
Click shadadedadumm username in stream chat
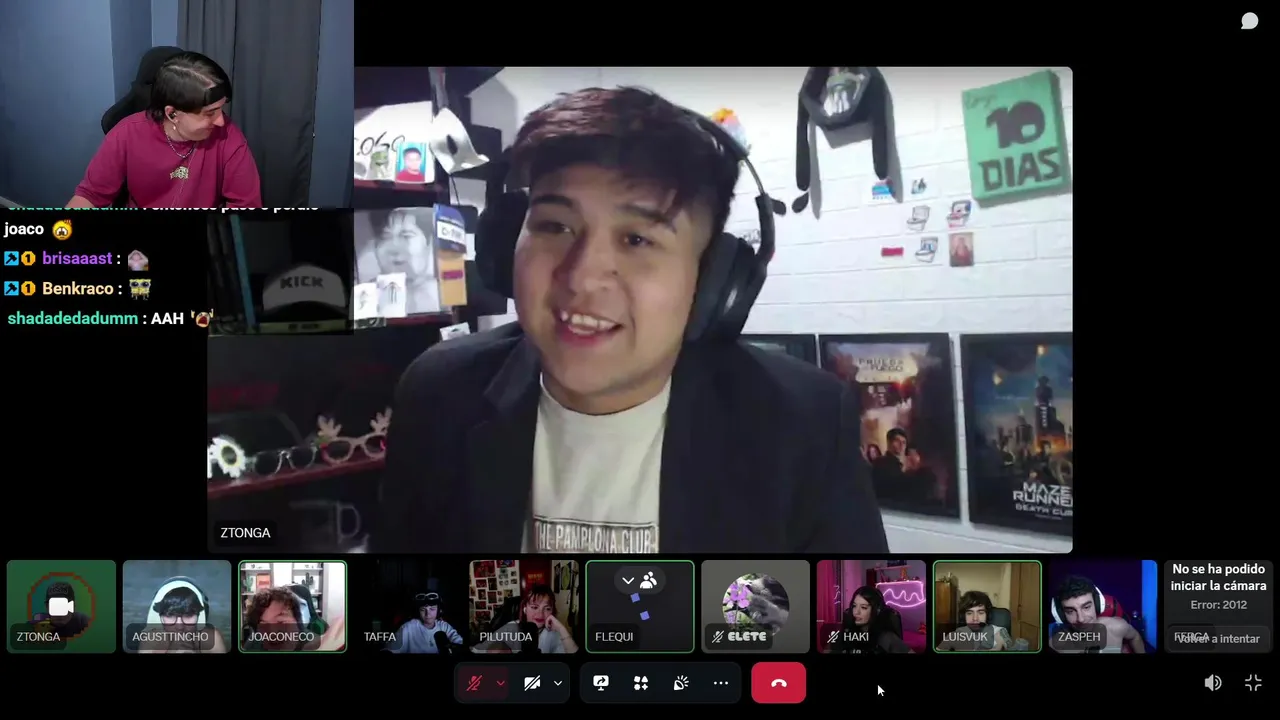pyautogui.click(x=72, y=318)
